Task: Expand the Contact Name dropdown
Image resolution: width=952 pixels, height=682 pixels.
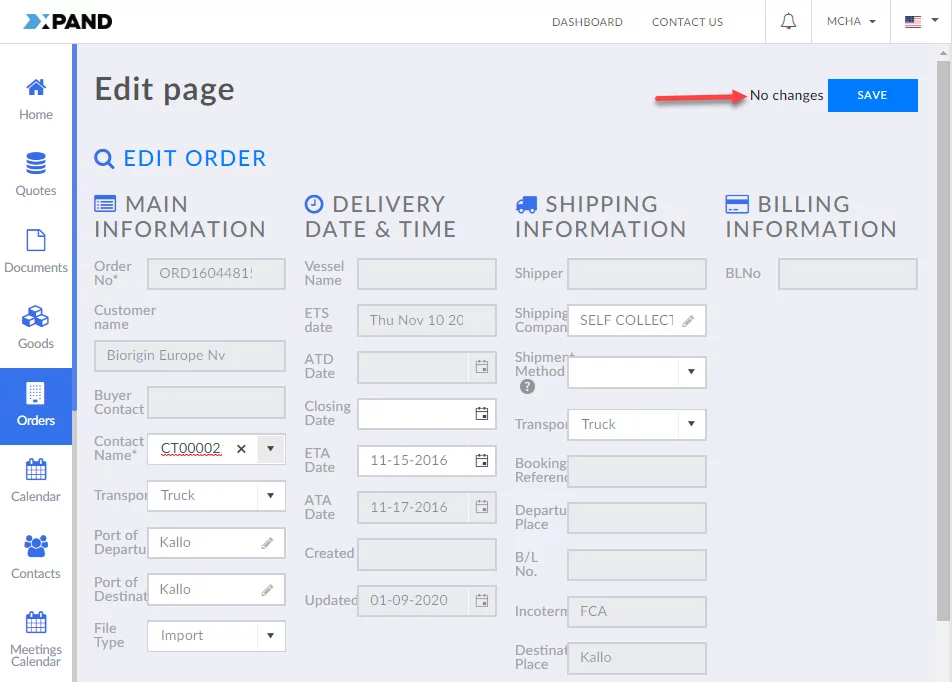Action: 270,449
